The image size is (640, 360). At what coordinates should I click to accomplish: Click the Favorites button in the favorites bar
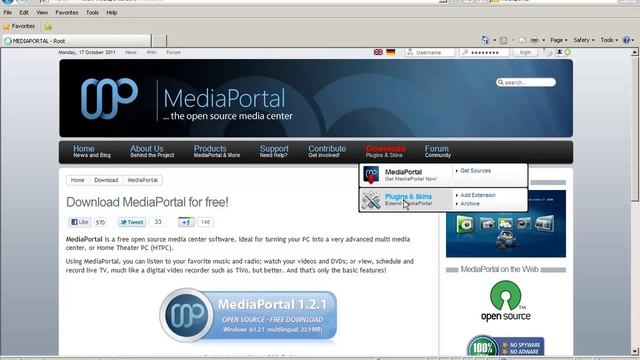(x=19, y=27)
